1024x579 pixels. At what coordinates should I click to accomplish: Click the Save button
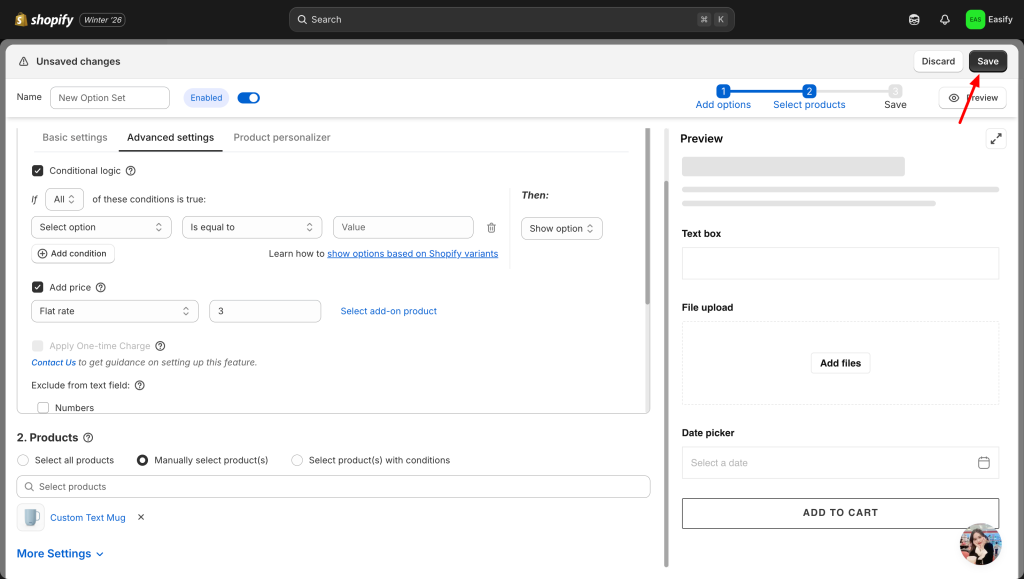(x=987, y=61)
